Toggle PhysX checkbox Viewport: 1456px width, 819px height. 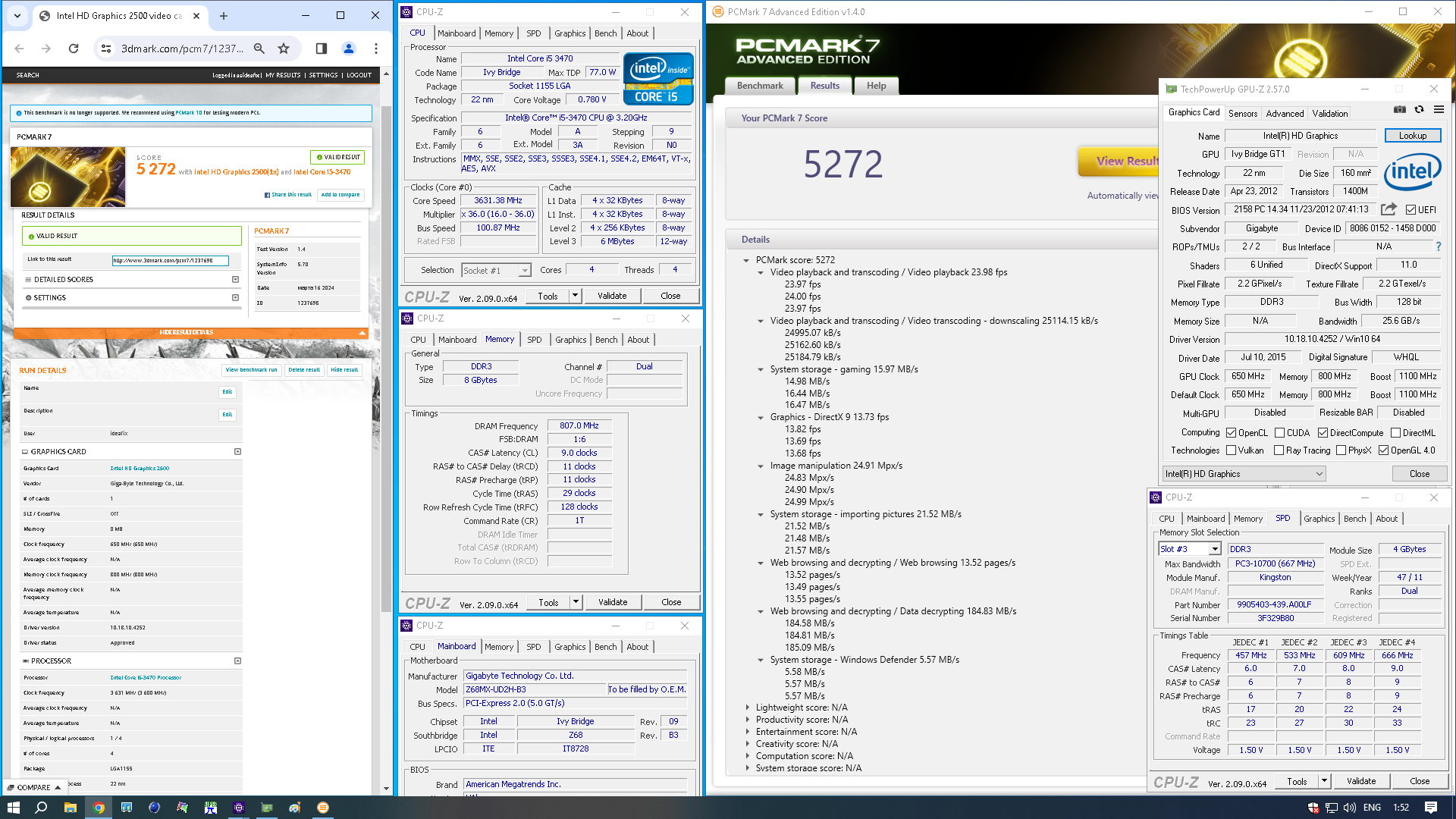1341,450
